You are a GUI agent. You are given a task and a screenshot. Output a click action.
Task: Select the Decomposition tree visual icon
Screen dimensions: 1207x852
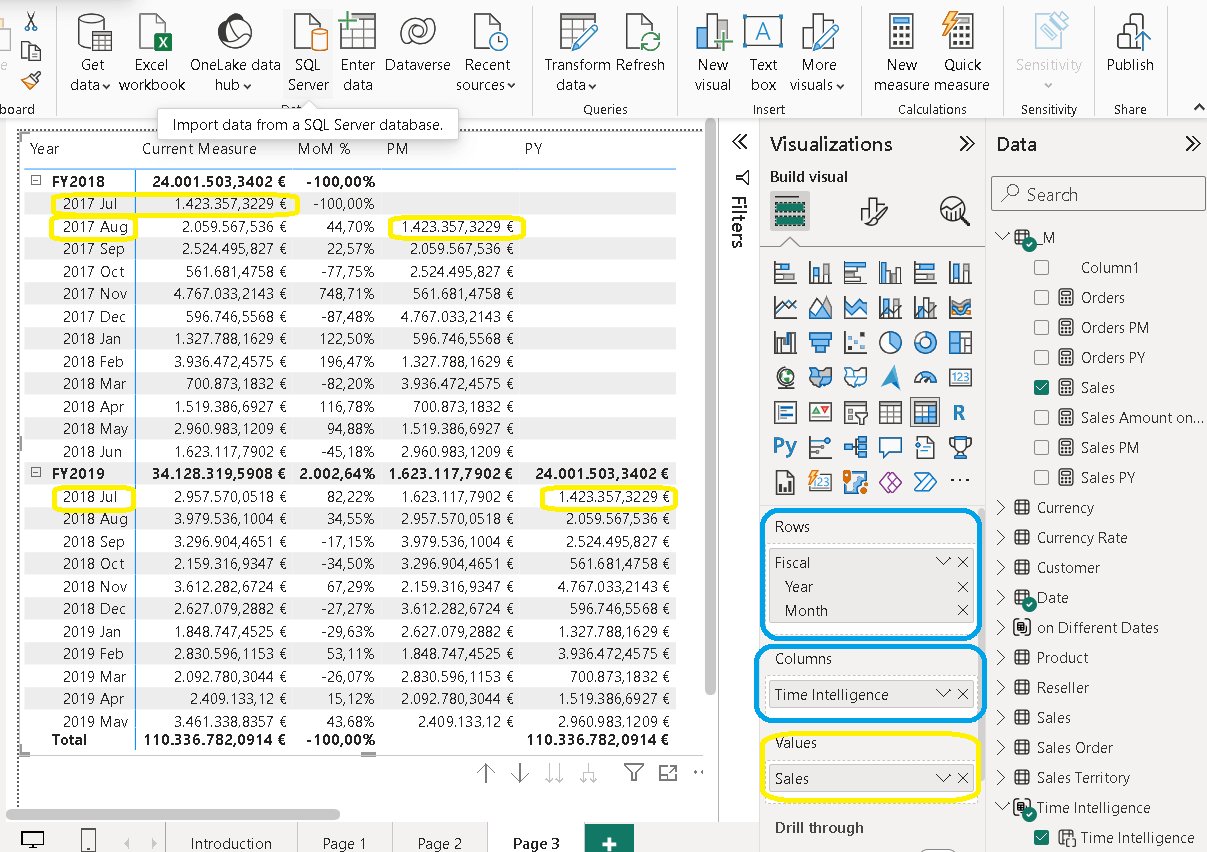click(855, 447)
